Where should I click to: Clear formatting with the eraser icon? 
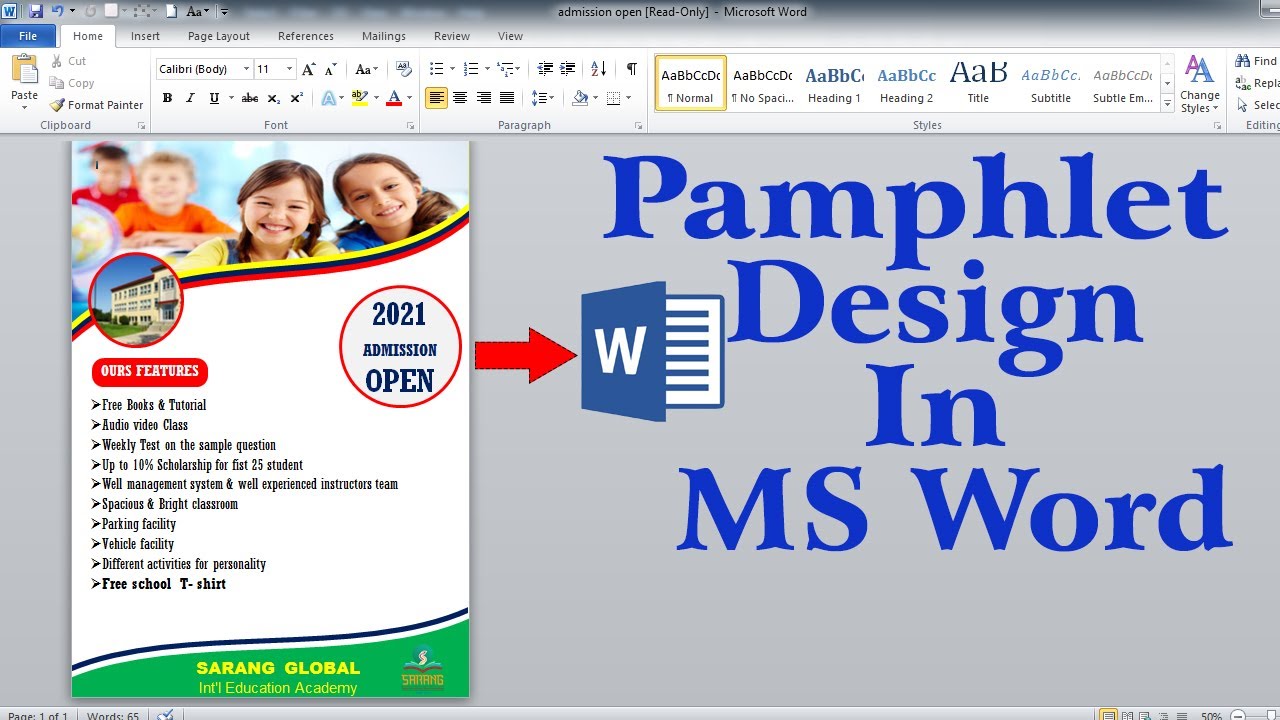tap(404, 69)
